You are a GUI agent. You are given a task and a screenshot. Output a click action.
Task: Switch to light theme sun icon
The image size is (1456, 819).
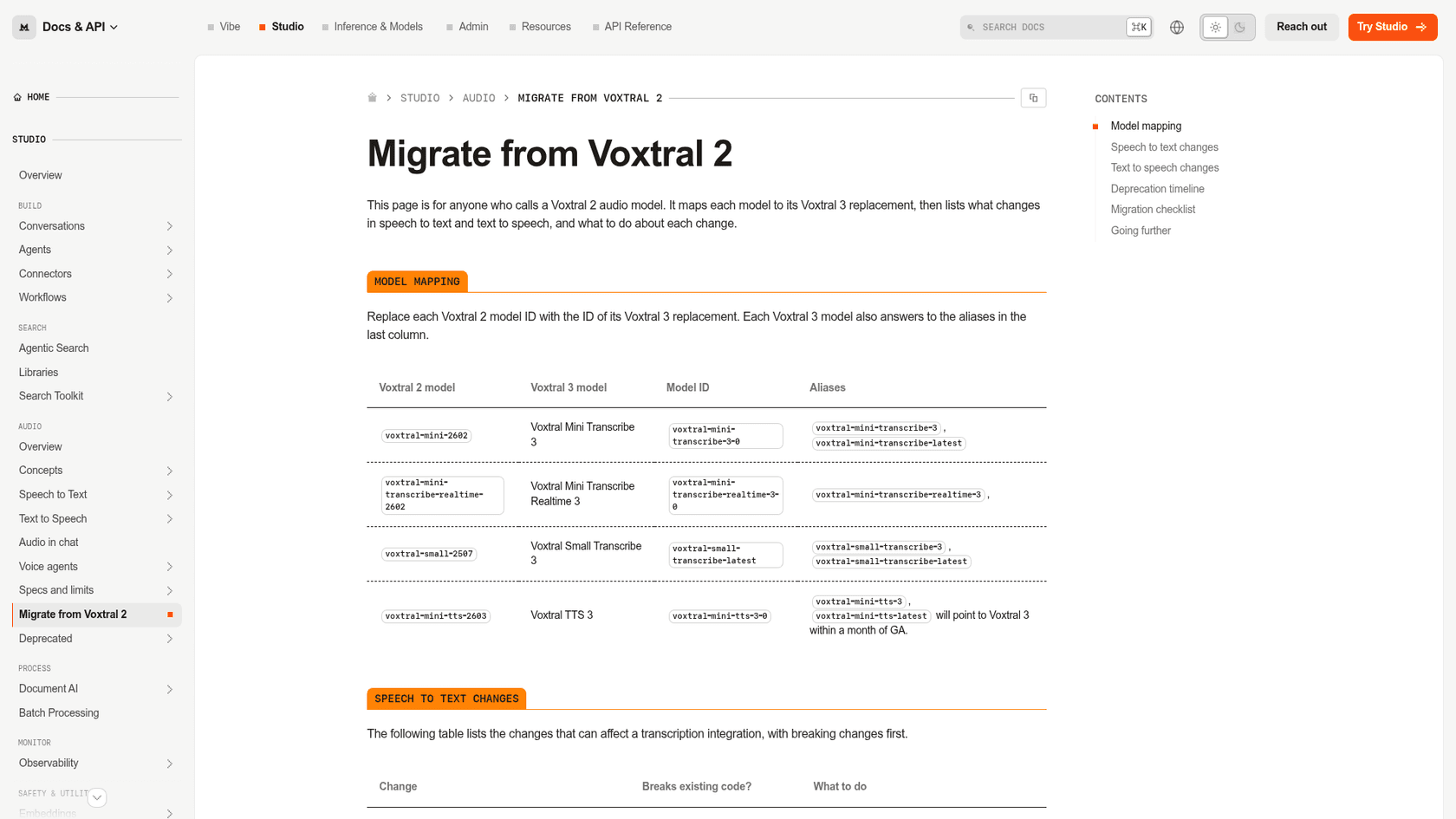coord(1215,27)
